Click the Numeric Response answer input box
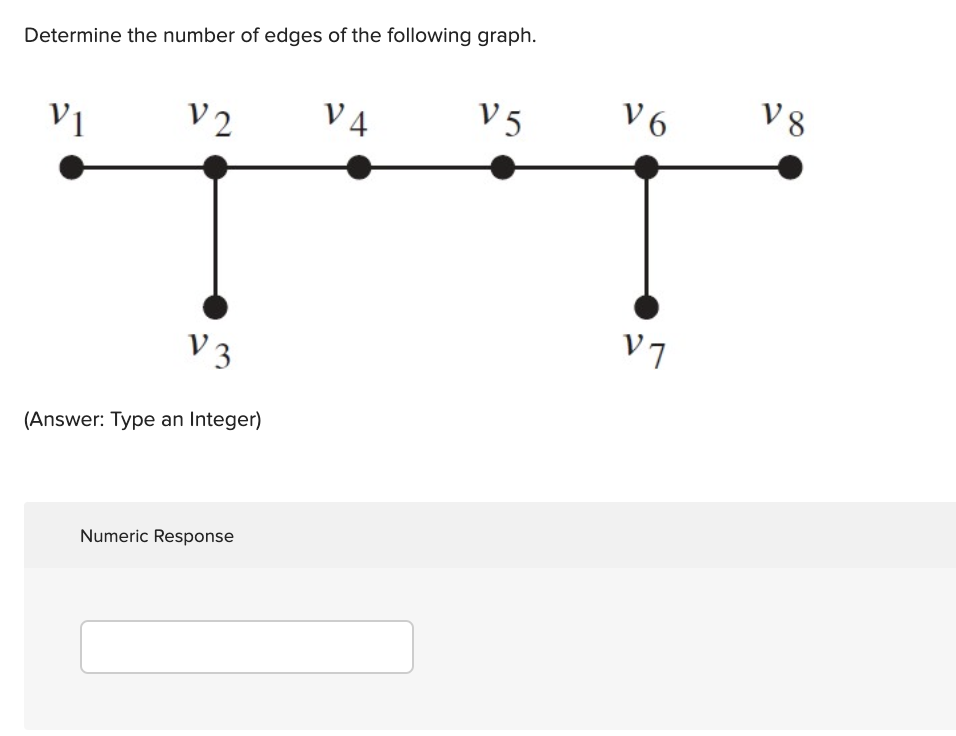956x736 pixels. coord(247,646)
